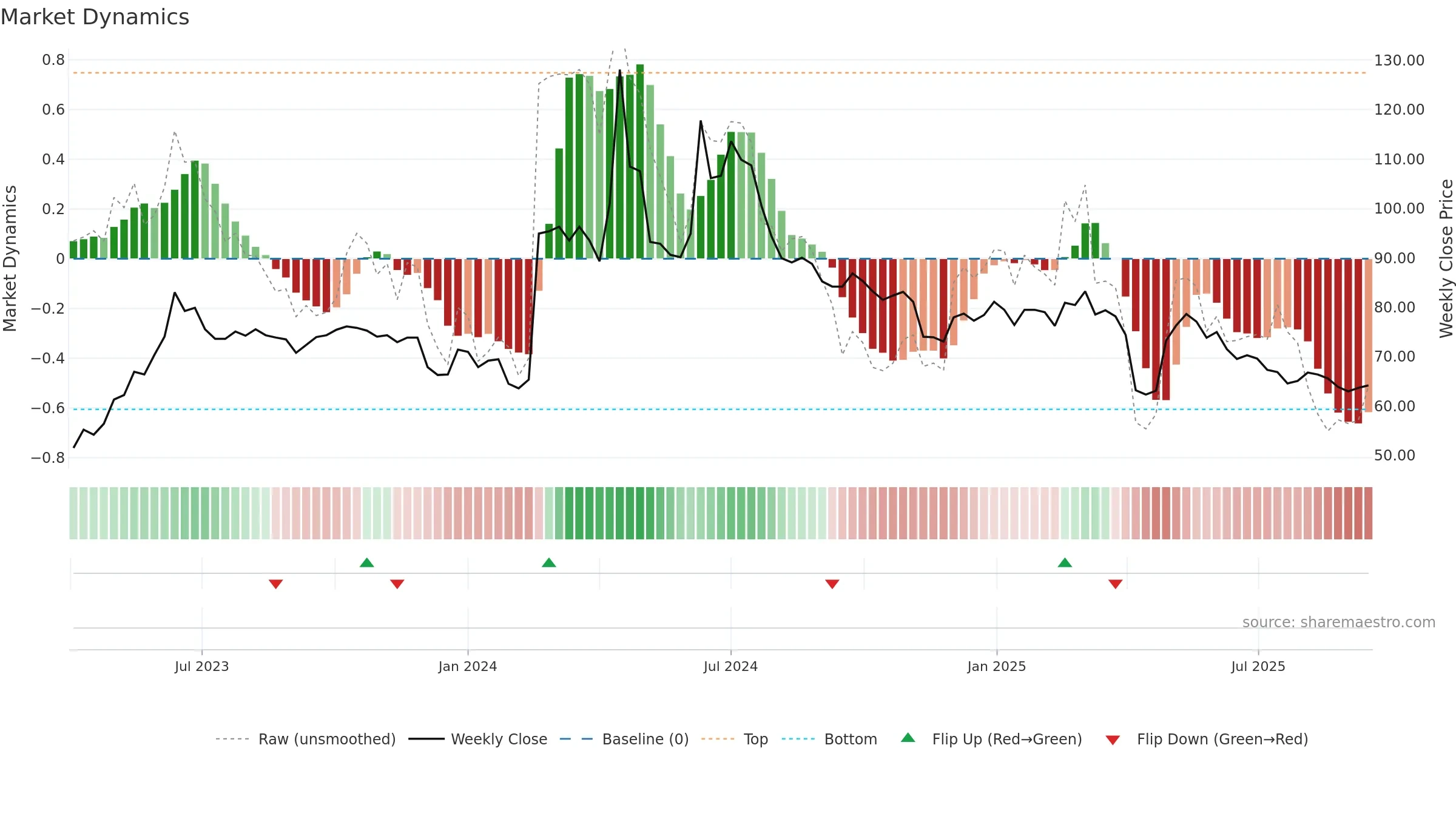Click the "Jul 2023" x-axis label
Image resolution: width=1456 pixels, height=819 pixels.
(202, 666)
